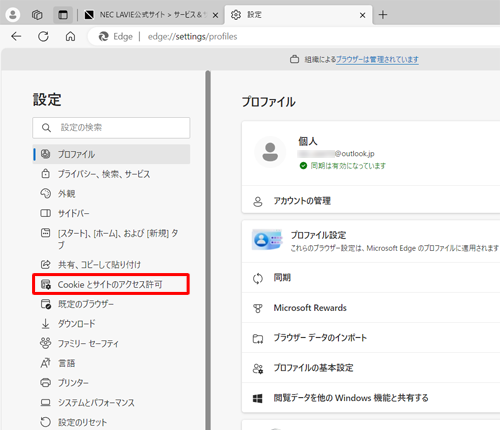Open プリンター settings
The image size is (500, 430).
[111, 383]
